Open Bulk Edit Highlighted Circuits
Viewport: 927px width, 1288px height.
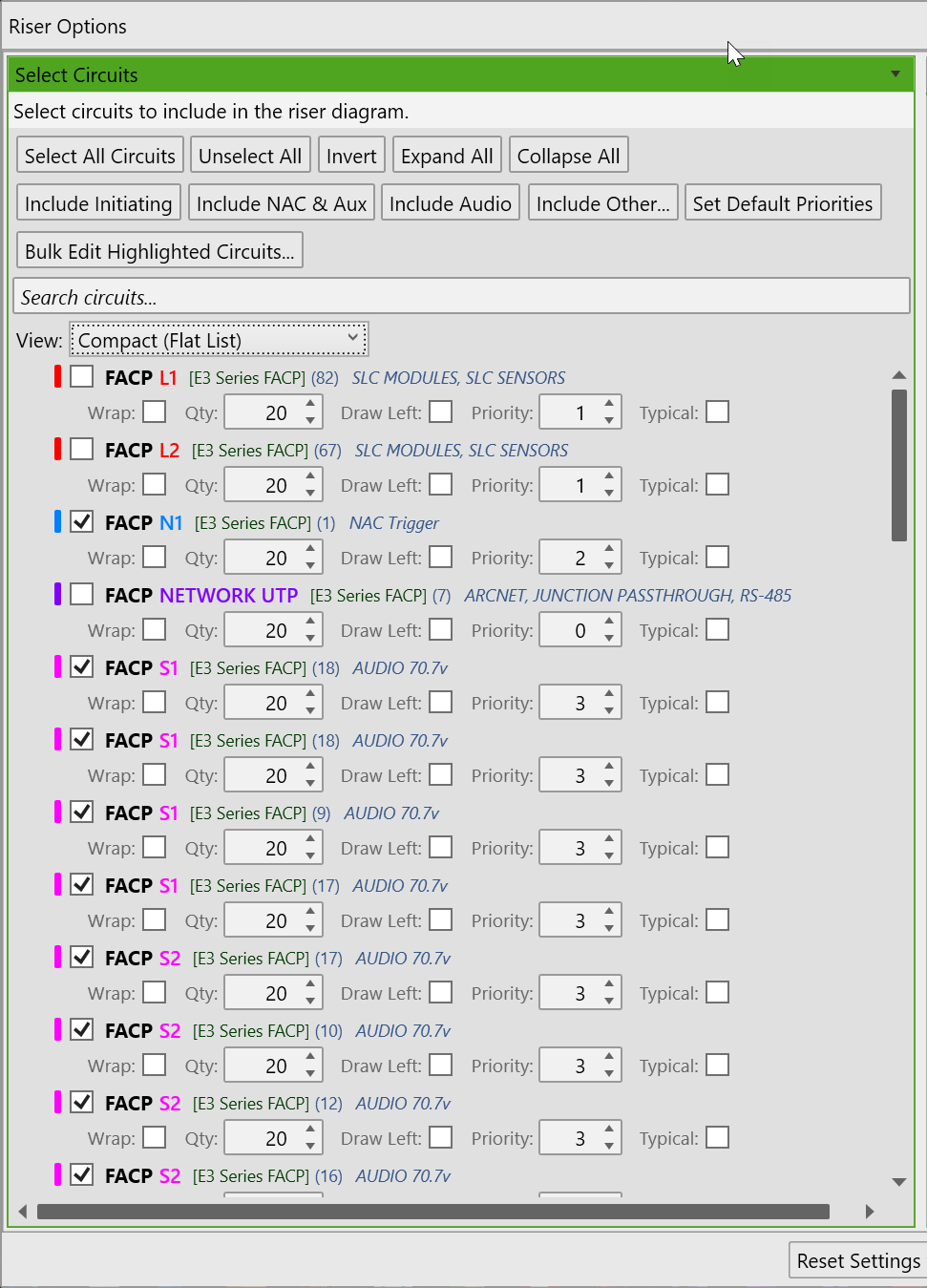(160, 251)
